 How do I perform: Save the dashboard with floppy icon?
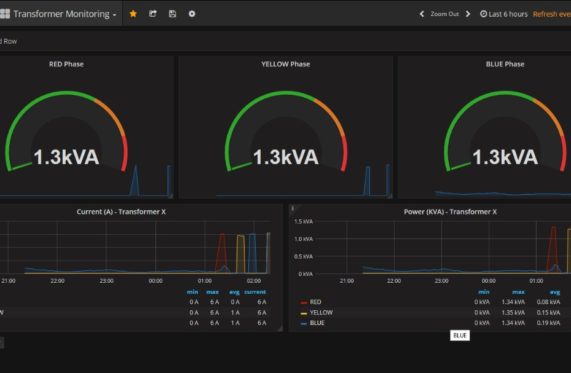click(x=172, y=14)
